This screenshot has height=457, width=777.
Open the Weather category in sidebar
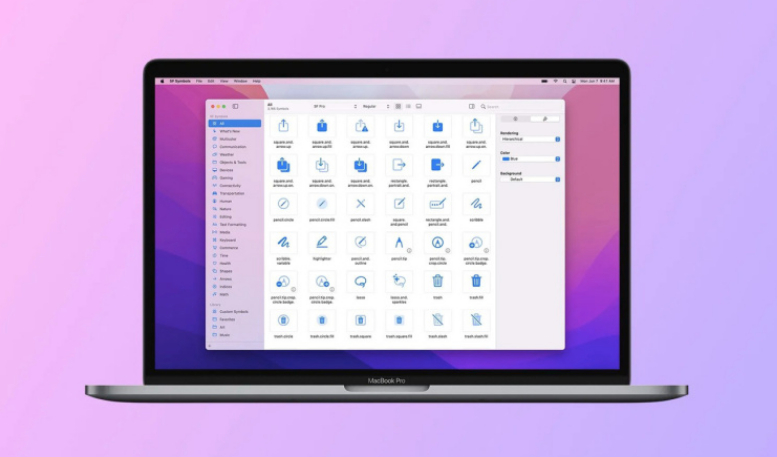(x=226, y=155)
